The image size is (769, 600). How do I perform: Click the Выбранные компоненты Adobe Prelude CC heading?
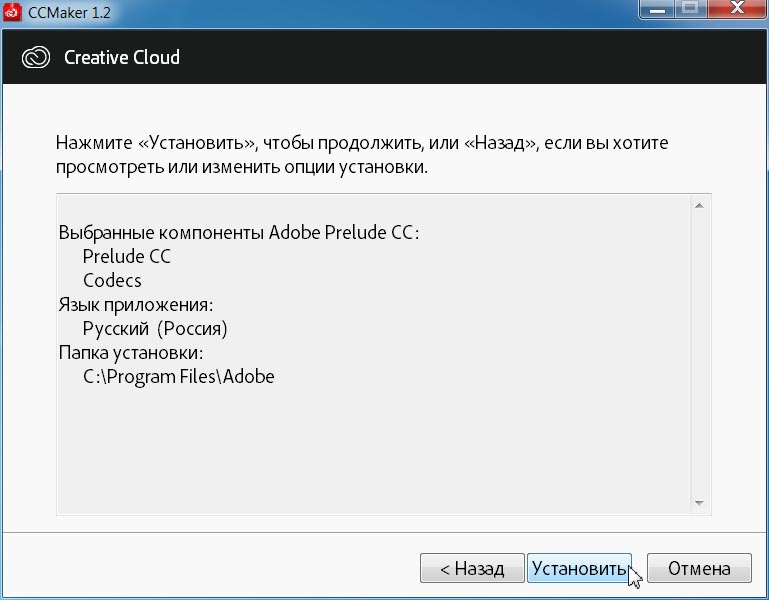click(239, 232)
